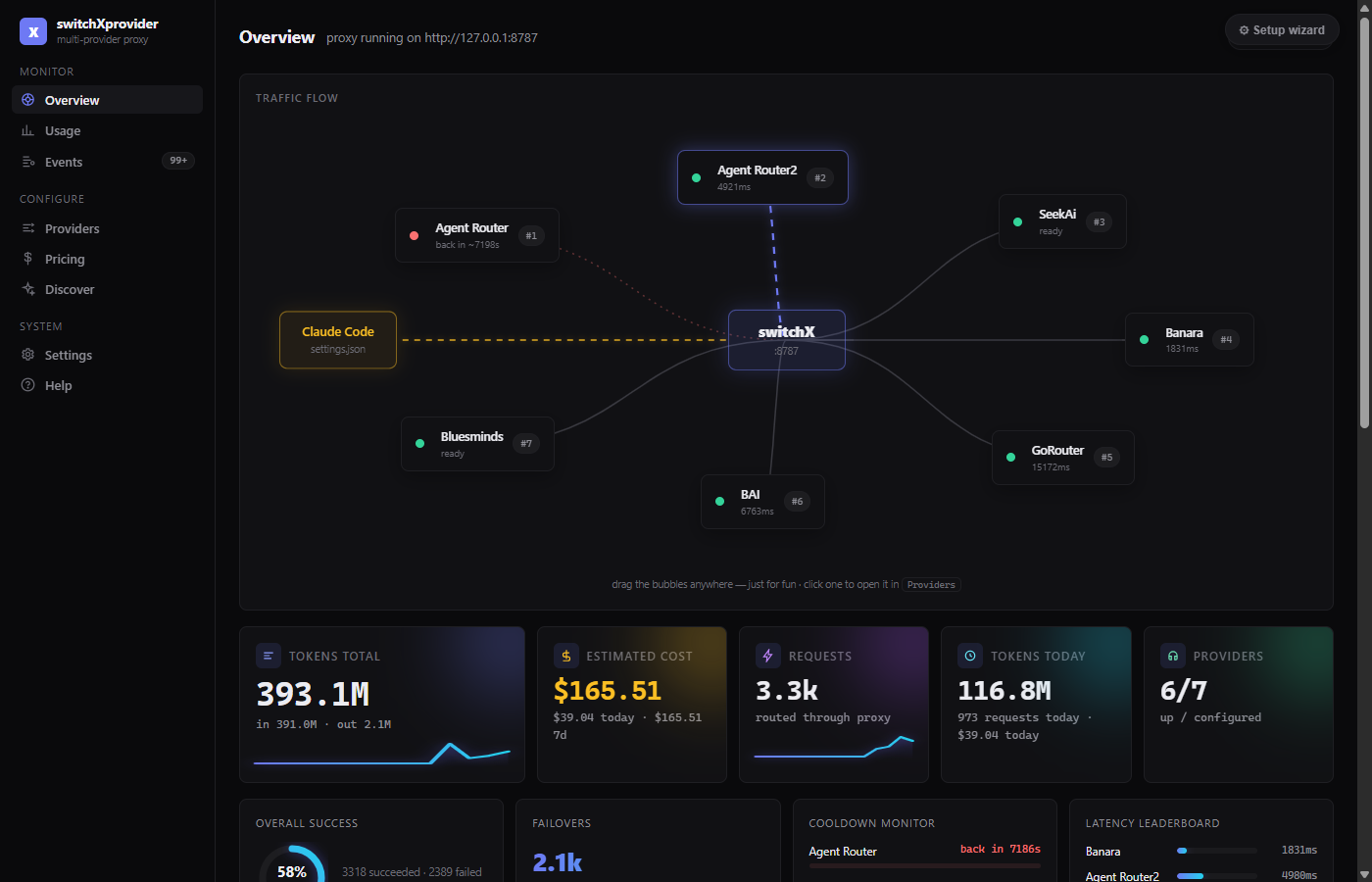The width and height of the screenshot is (1372, 882).
Task: Click the Providers card headset icon
Action: pos(1173,656)
